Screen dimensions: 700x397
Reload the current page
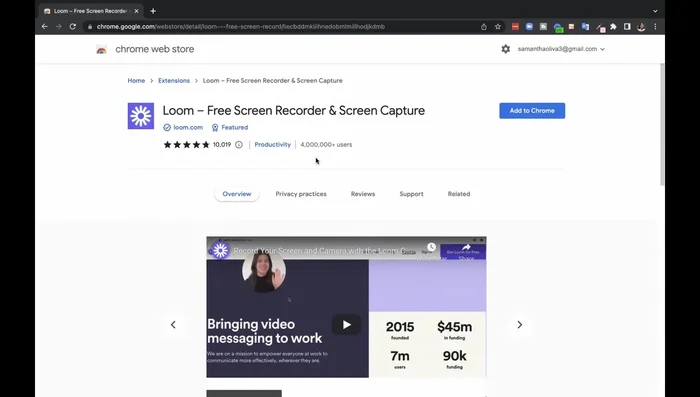[x=73, y=27]
